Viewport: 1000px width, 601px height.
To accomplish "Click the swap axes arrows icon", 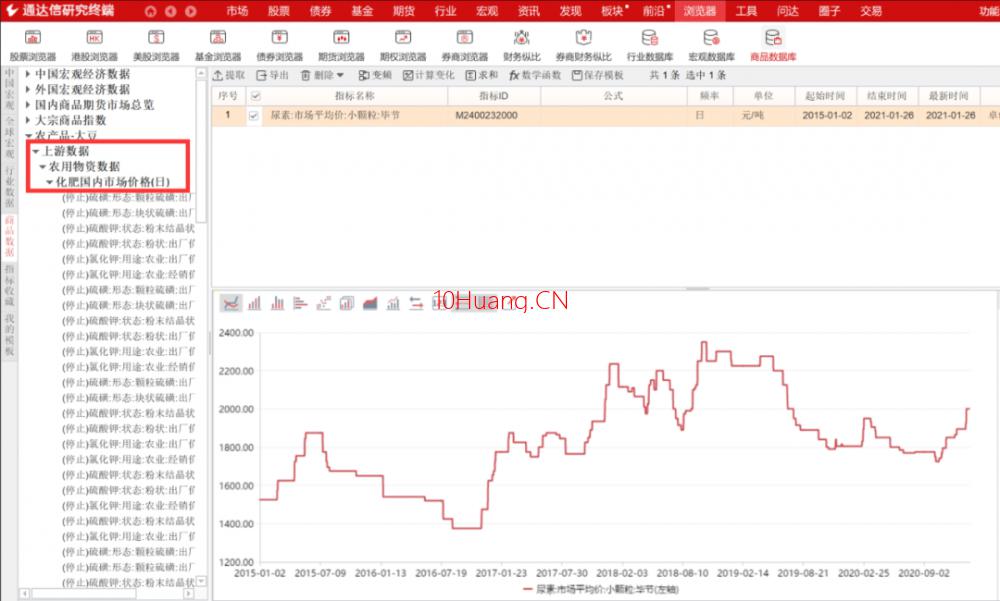I will point(416,303).
